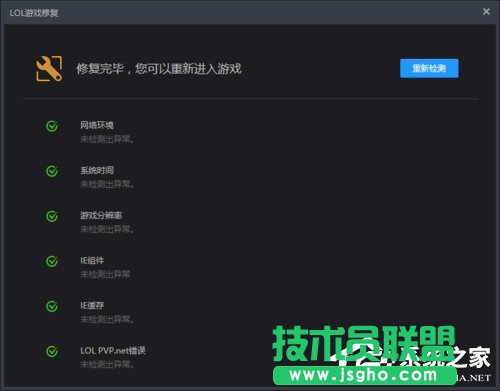Viewport: 500px width, 391px height.
Task: Select the IE缓存 item label
Action: (x=92, y=305)
